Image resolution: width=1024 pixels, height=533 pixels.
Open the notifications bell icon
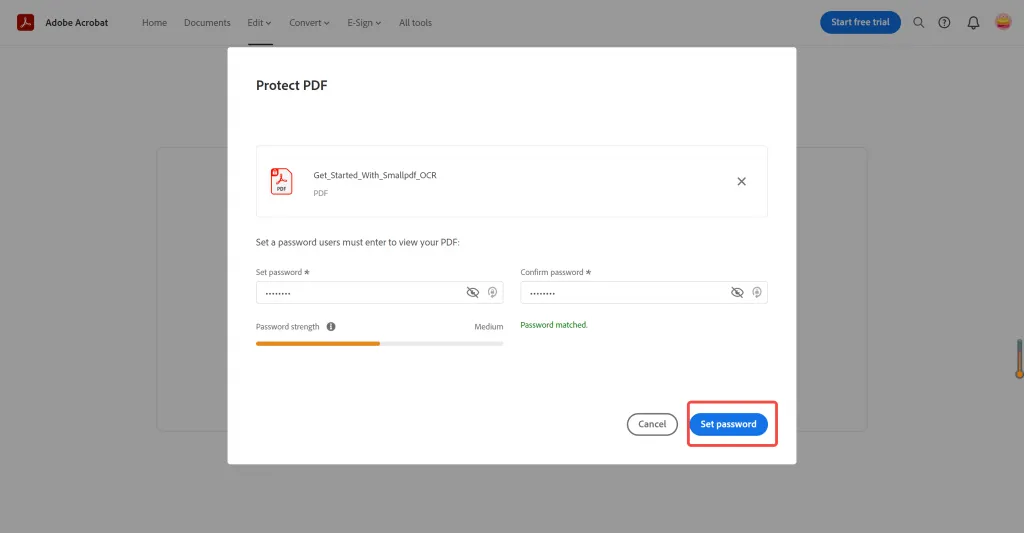973,22
